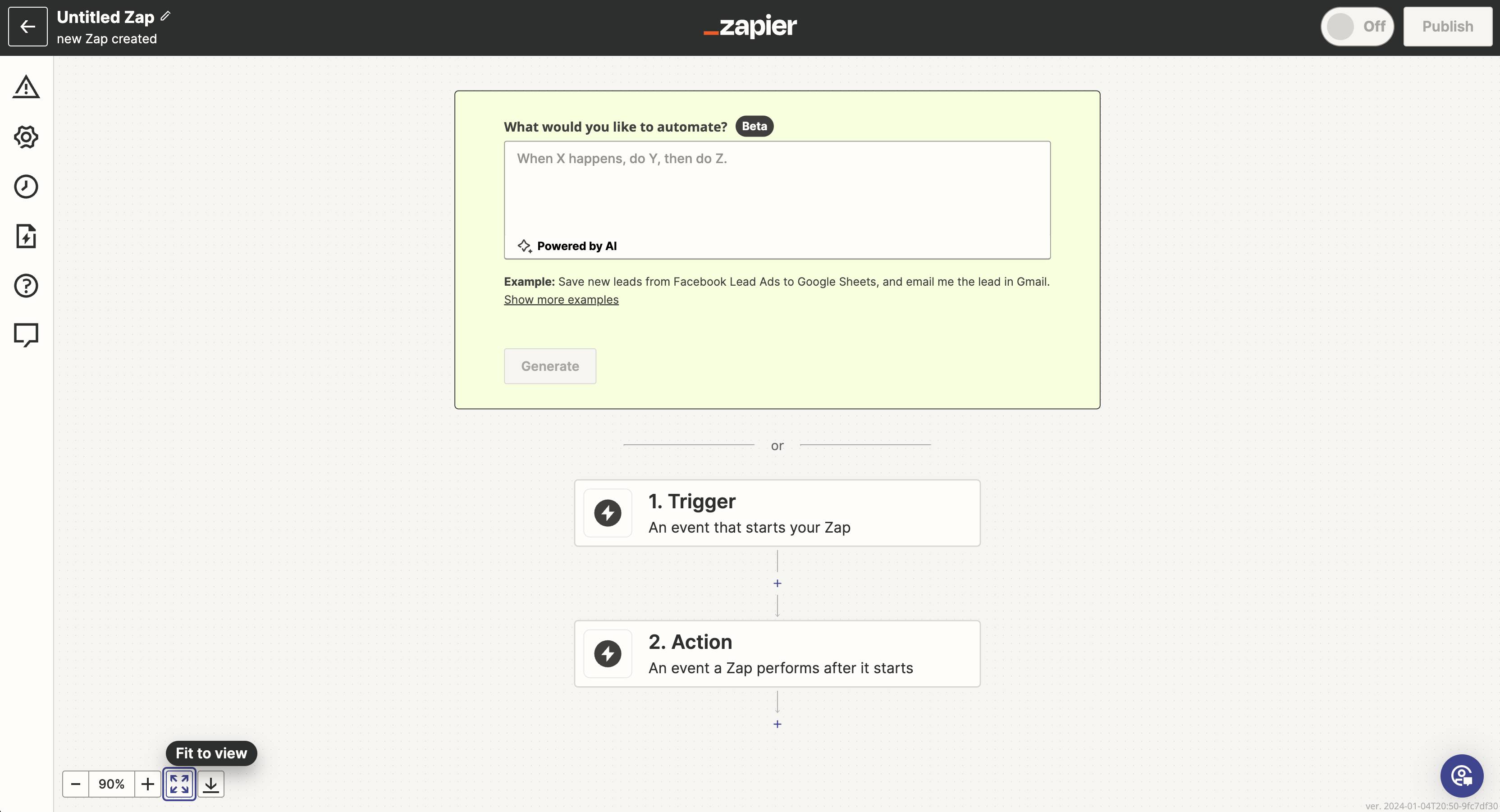This screenshot has width=1500, height=812.
Task: Click the Fit to view expand icon
Action: pos(179,784)
